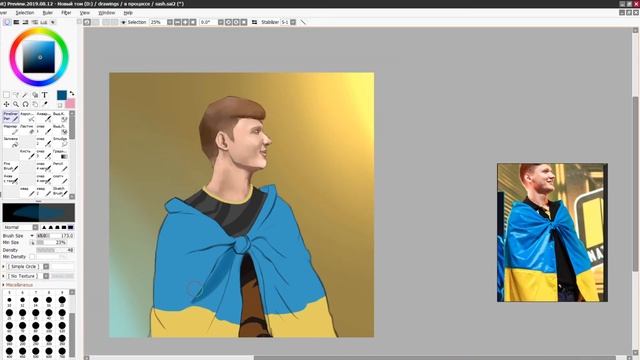This screenshot has width=640, height=360.
Task: Open the Brush Size scale dropdown
Action: tap(32, 236)
